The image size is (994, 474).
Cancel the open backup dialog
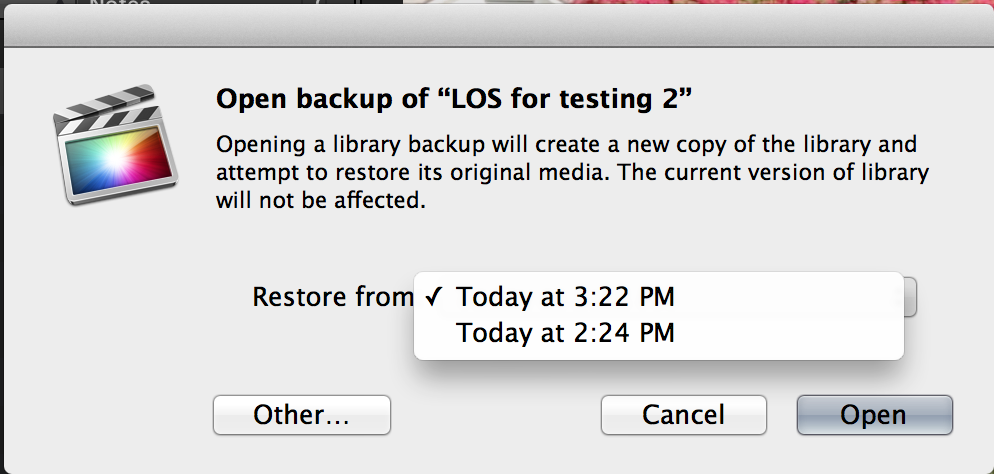(683, 415)
